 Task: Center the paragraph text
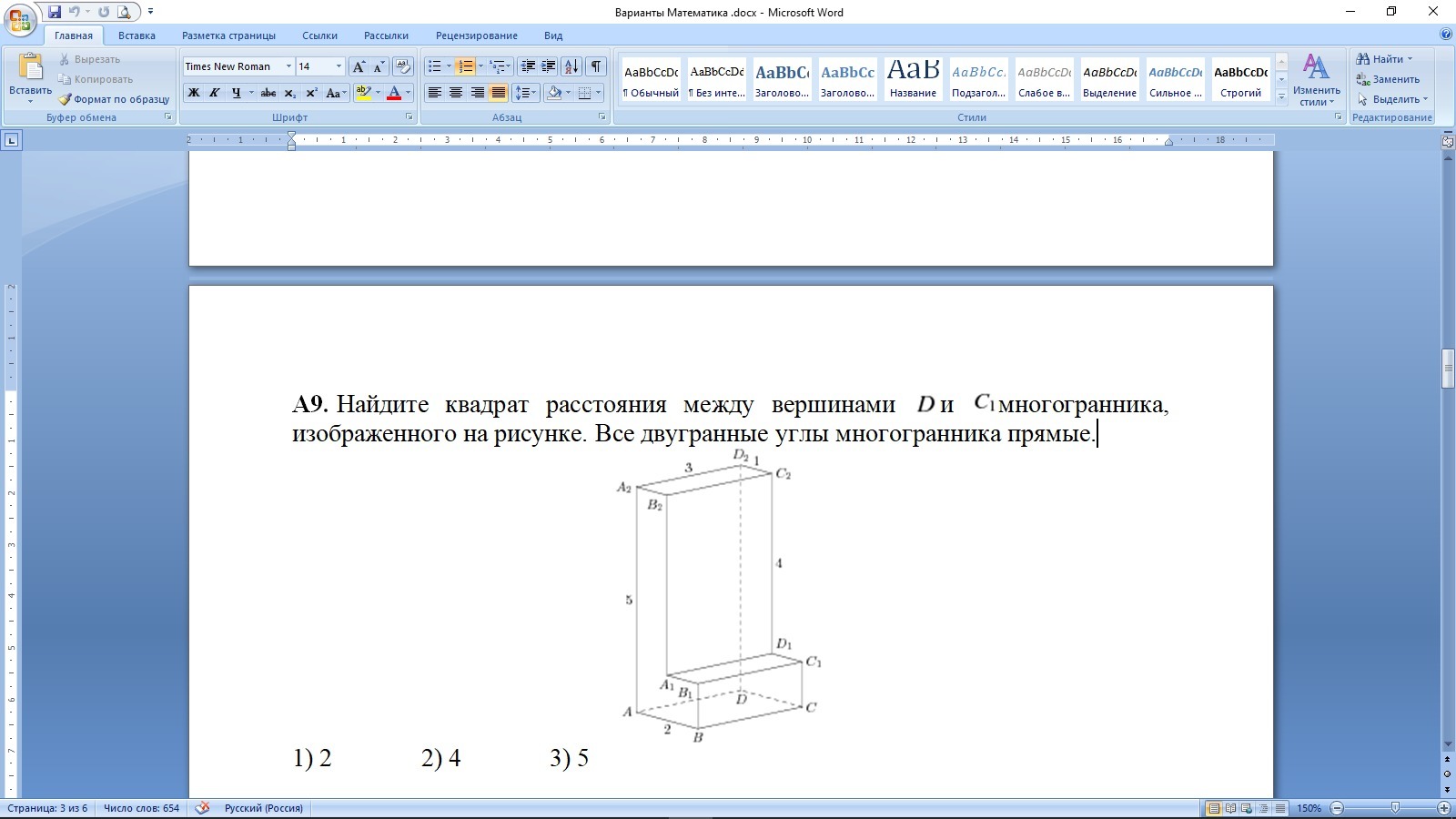pos(456,93)
